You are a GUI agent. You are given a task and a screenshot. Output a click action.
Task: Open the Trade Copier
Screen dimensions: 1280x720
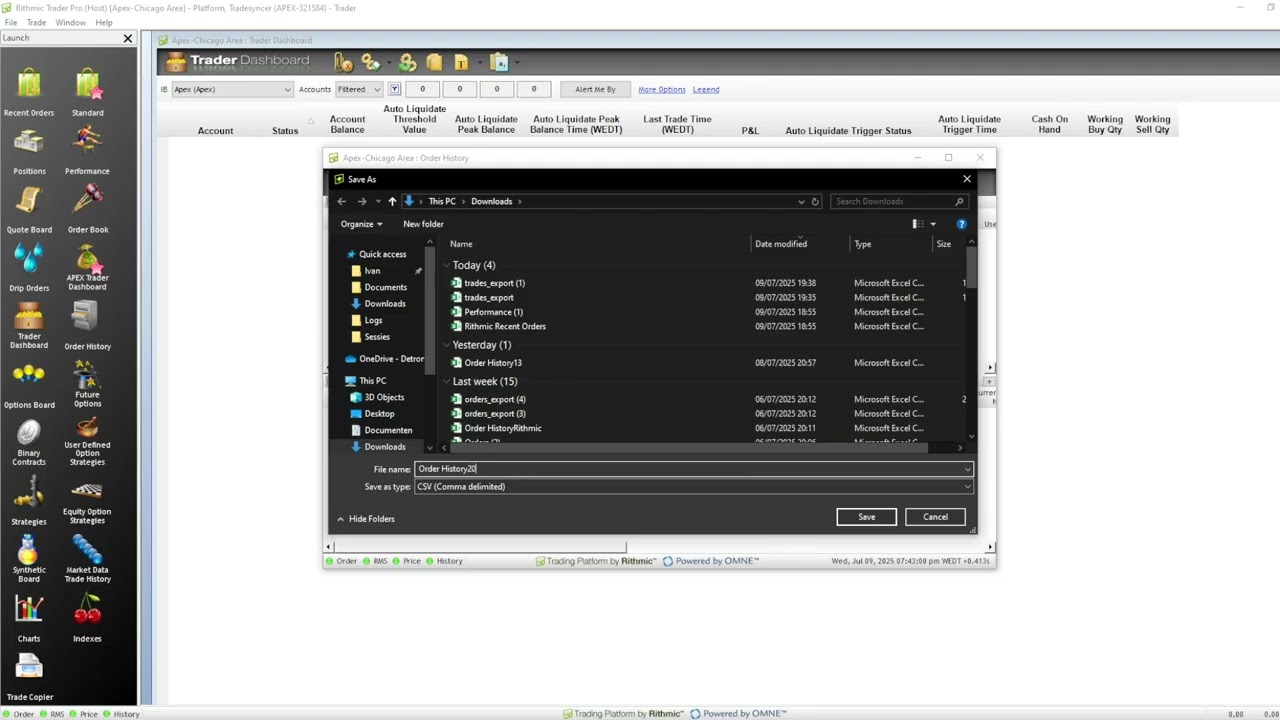click(x=29, y=677)
